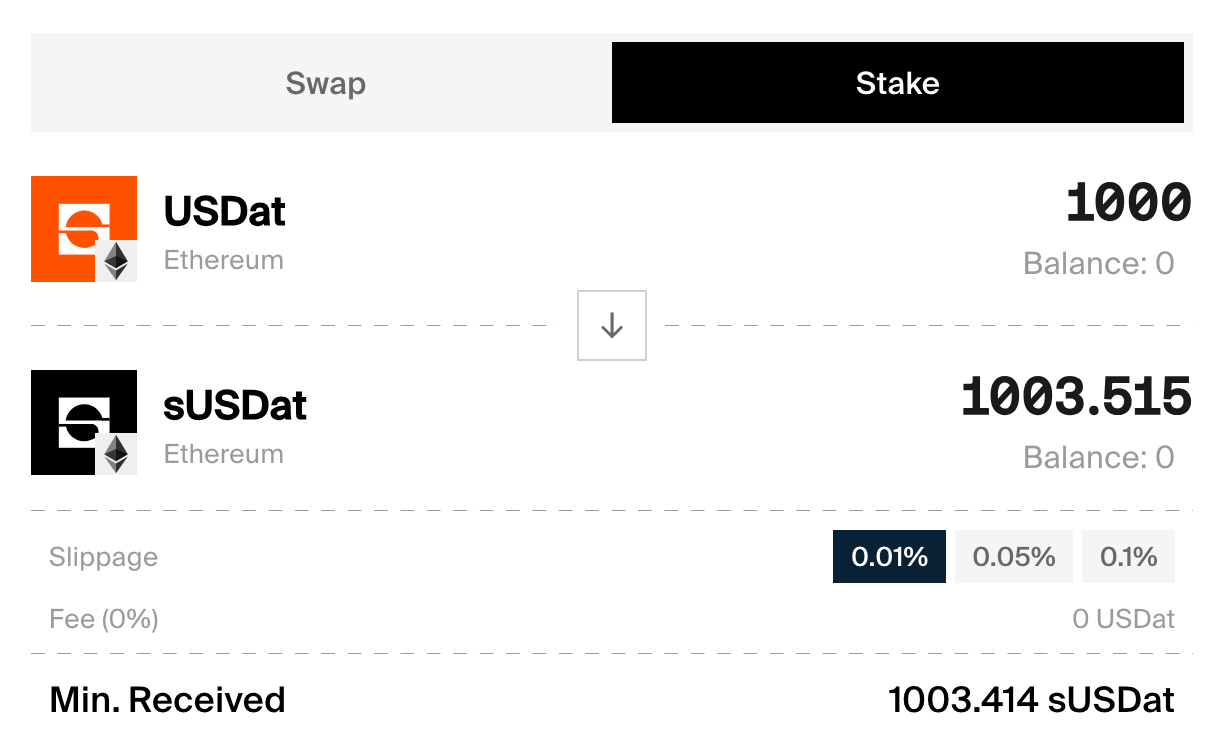
Task: Click the USDat Balance: 0 link
Action: point(1098,264)
